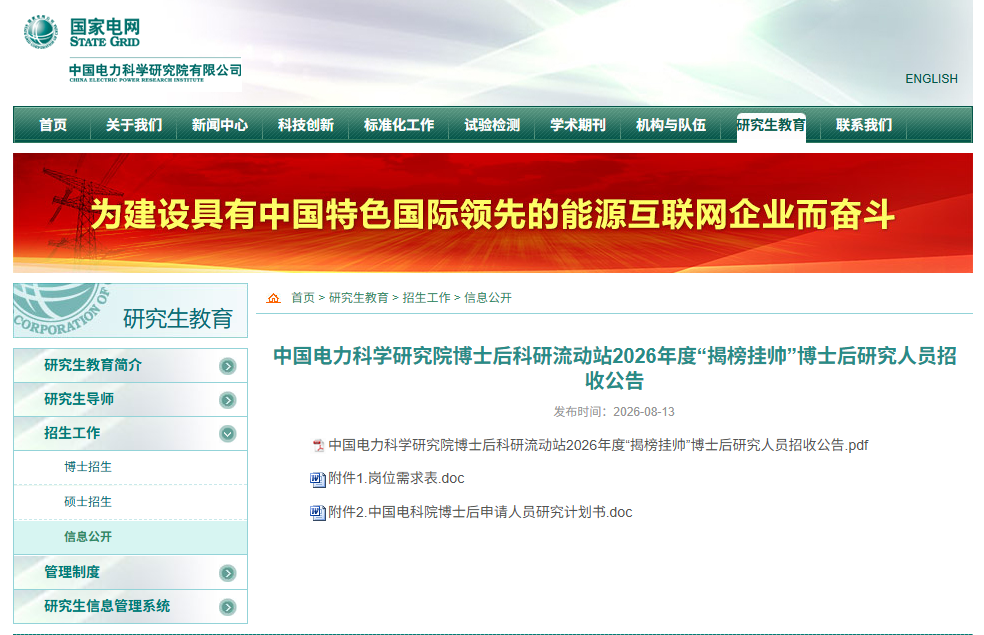Download 附件1.岗位需求表.doc
984x635 pixels.
coord(396,479)
